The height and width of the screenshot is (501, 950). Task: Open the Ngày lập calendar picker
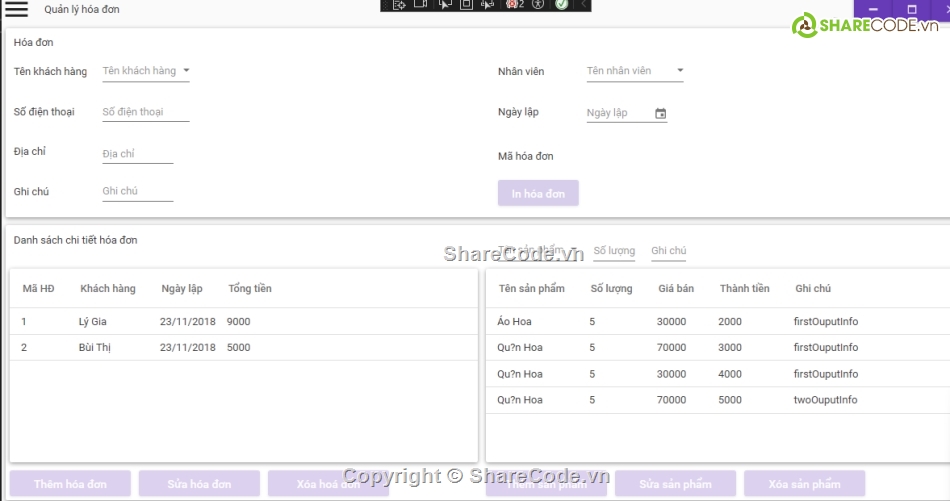click(660, 114)
